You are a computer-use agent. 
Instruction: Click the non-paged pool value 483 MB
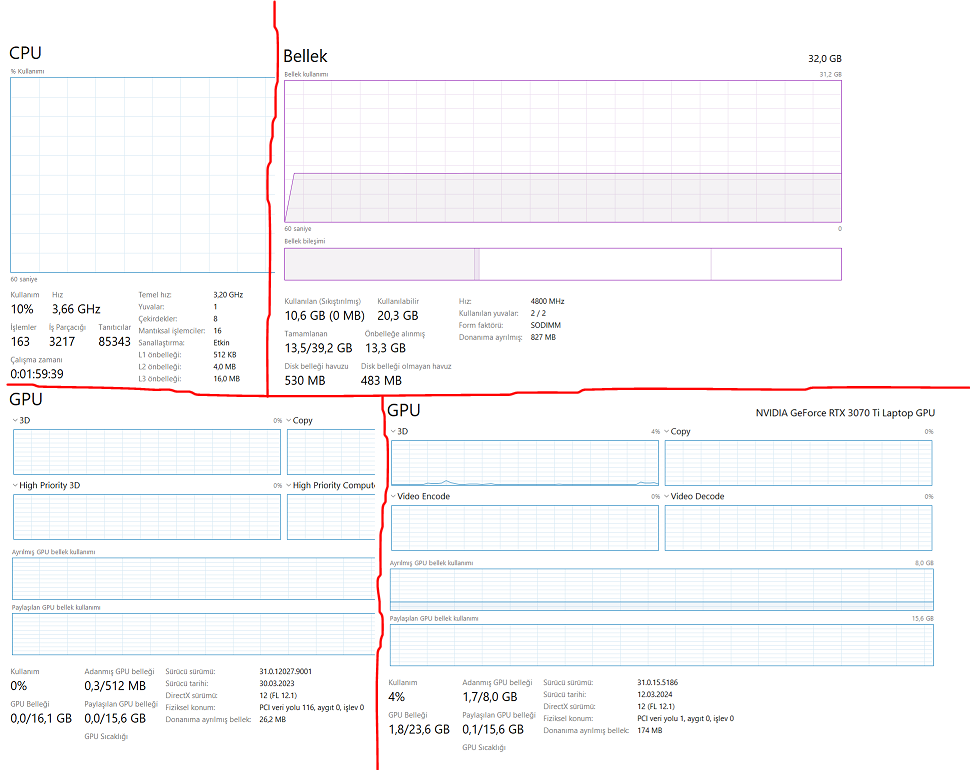tap(381, 381)
